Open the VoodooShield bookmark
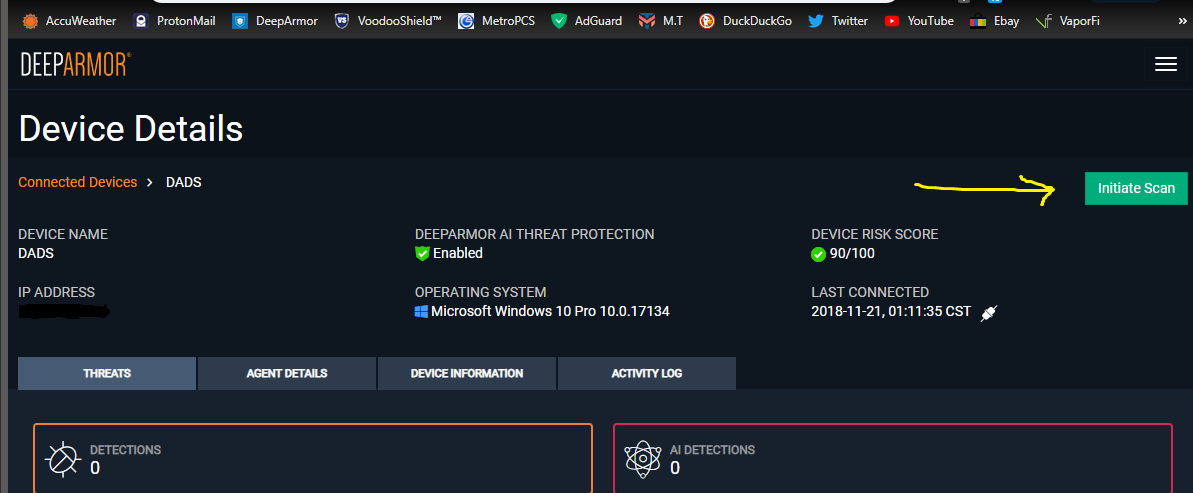Screen dimensions: 1193x493 pos(388,21)
